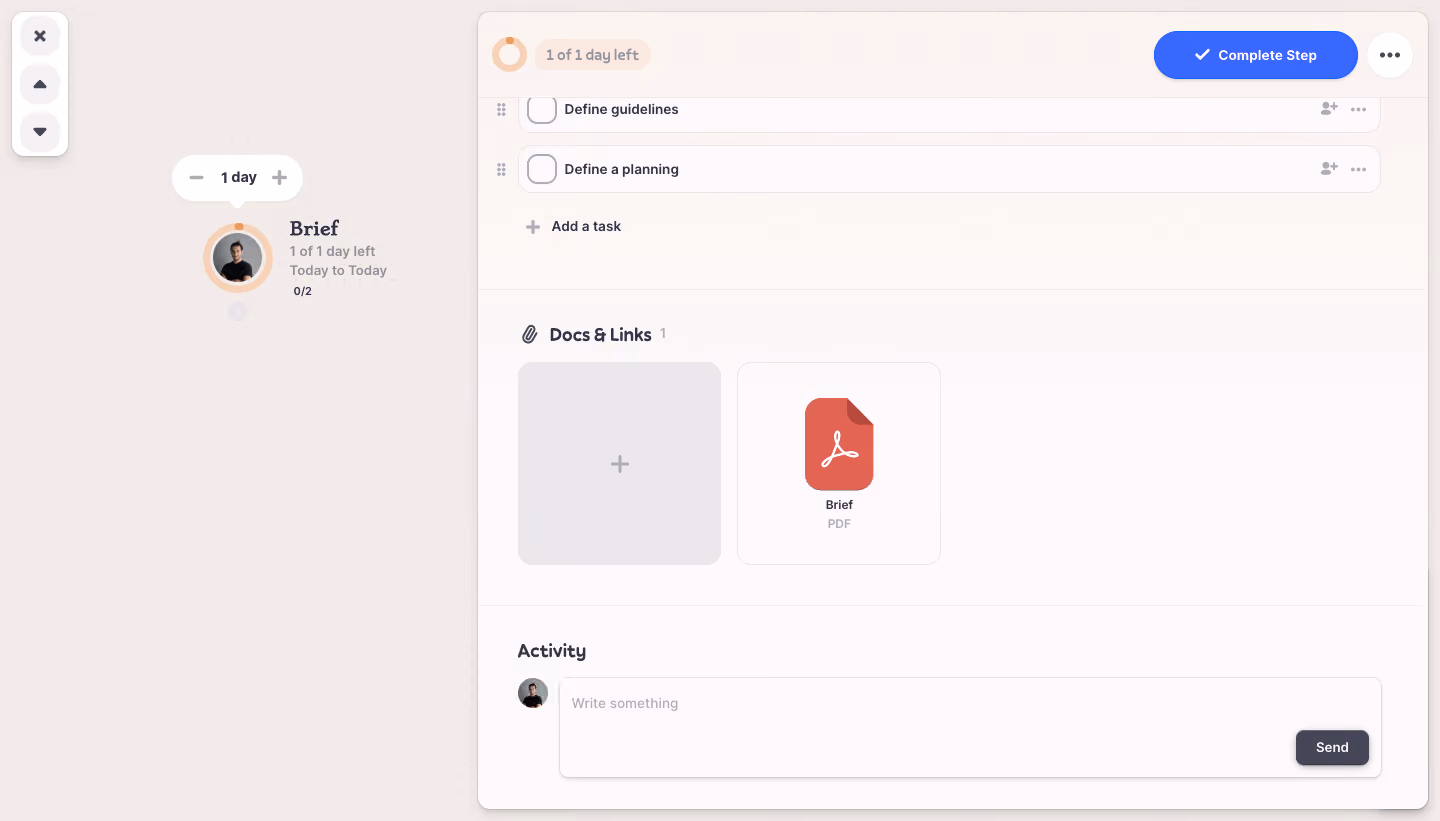Click the Brief step title
The image size is (1440, 821).
314,228
